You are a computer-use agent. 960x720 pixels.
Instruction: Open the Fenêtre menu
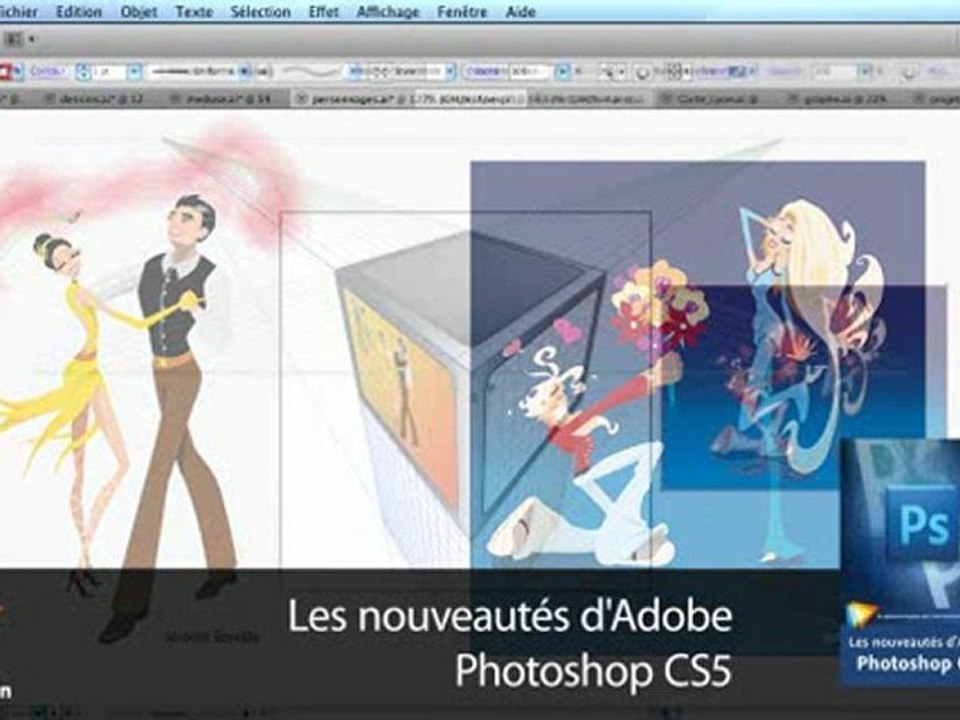click(462, 12)
